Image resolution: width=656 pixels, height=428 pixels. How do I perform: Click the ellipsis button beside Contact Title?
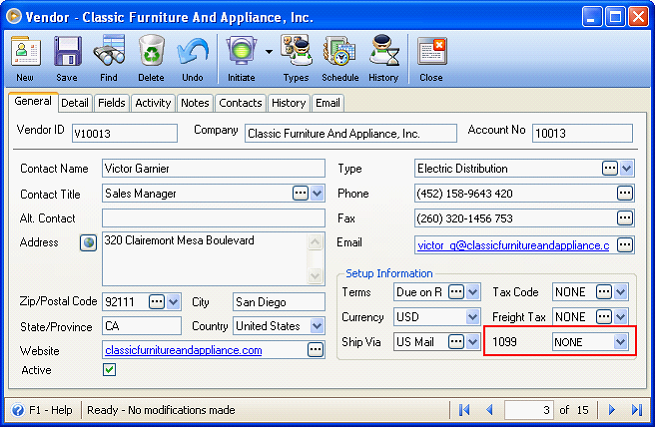(x=300, y=193)
